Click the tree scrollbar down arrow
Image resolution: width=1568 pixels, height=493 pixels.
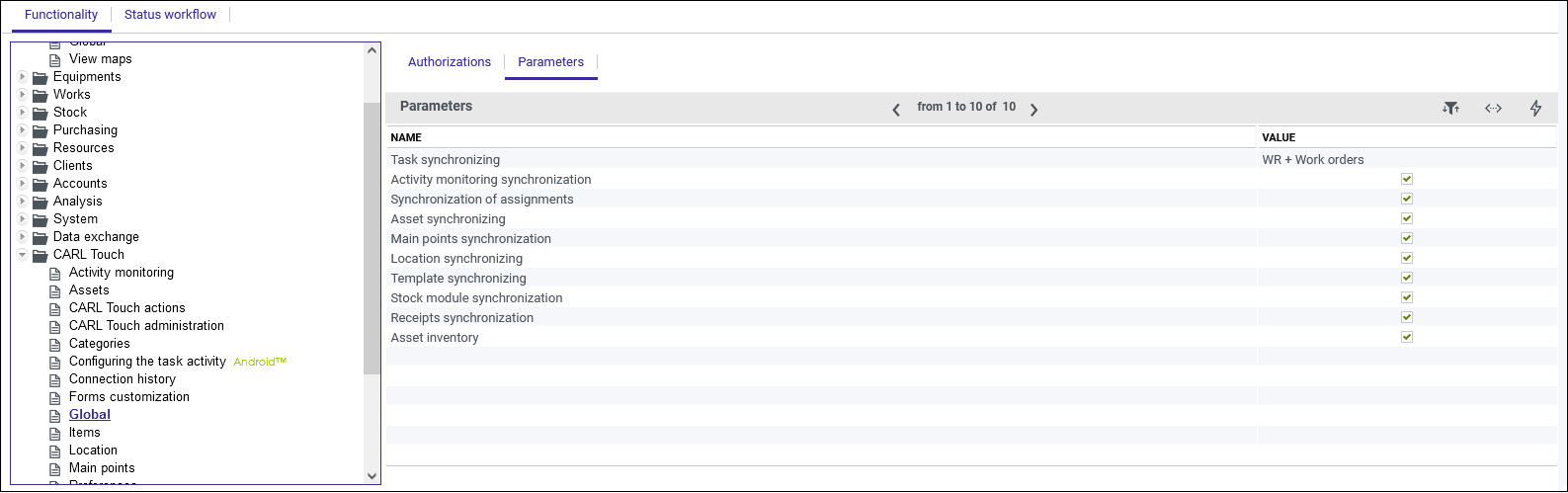coord(371,476)
